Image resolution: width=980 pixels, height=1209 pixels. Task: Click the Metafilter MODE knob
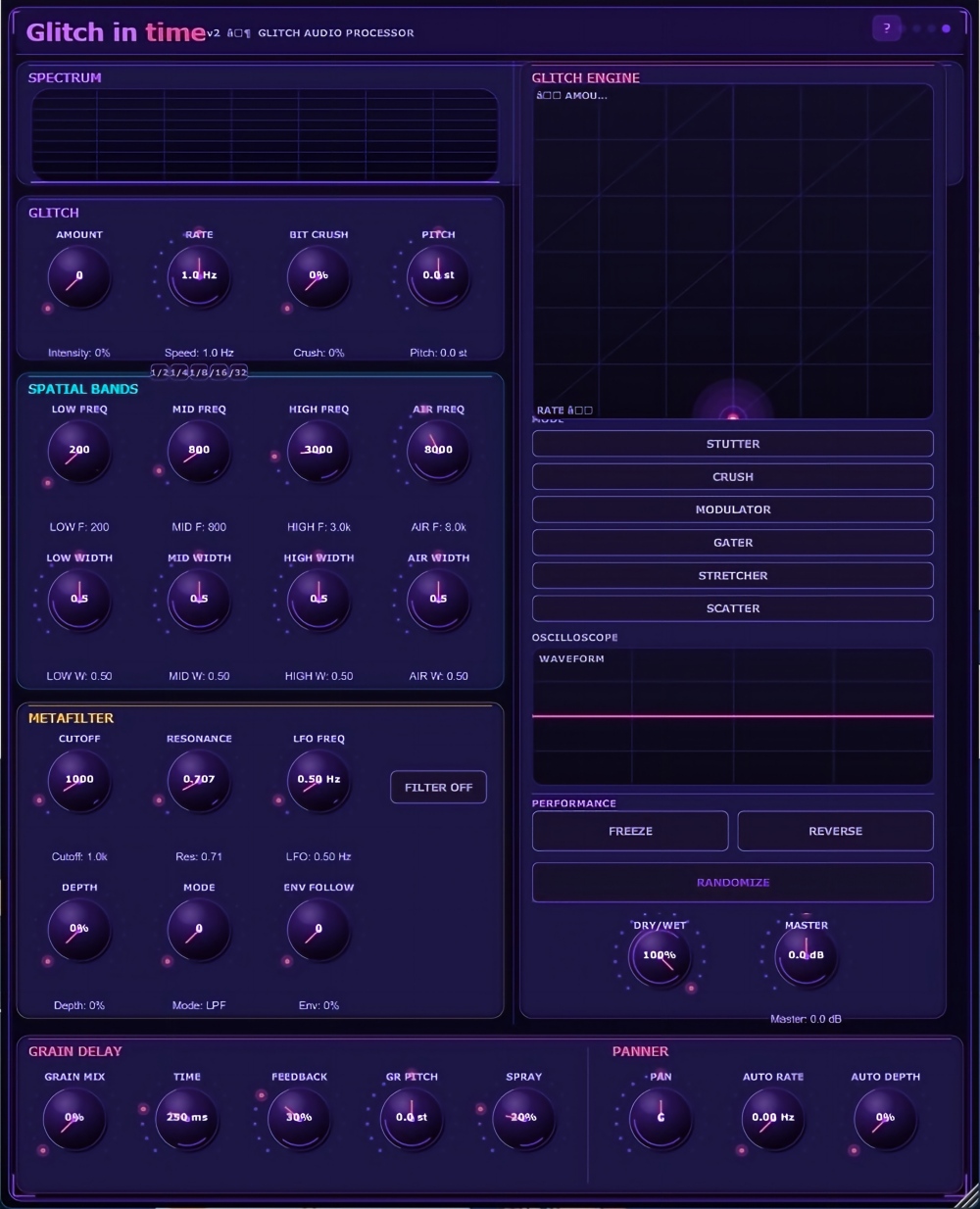[199, 930]
